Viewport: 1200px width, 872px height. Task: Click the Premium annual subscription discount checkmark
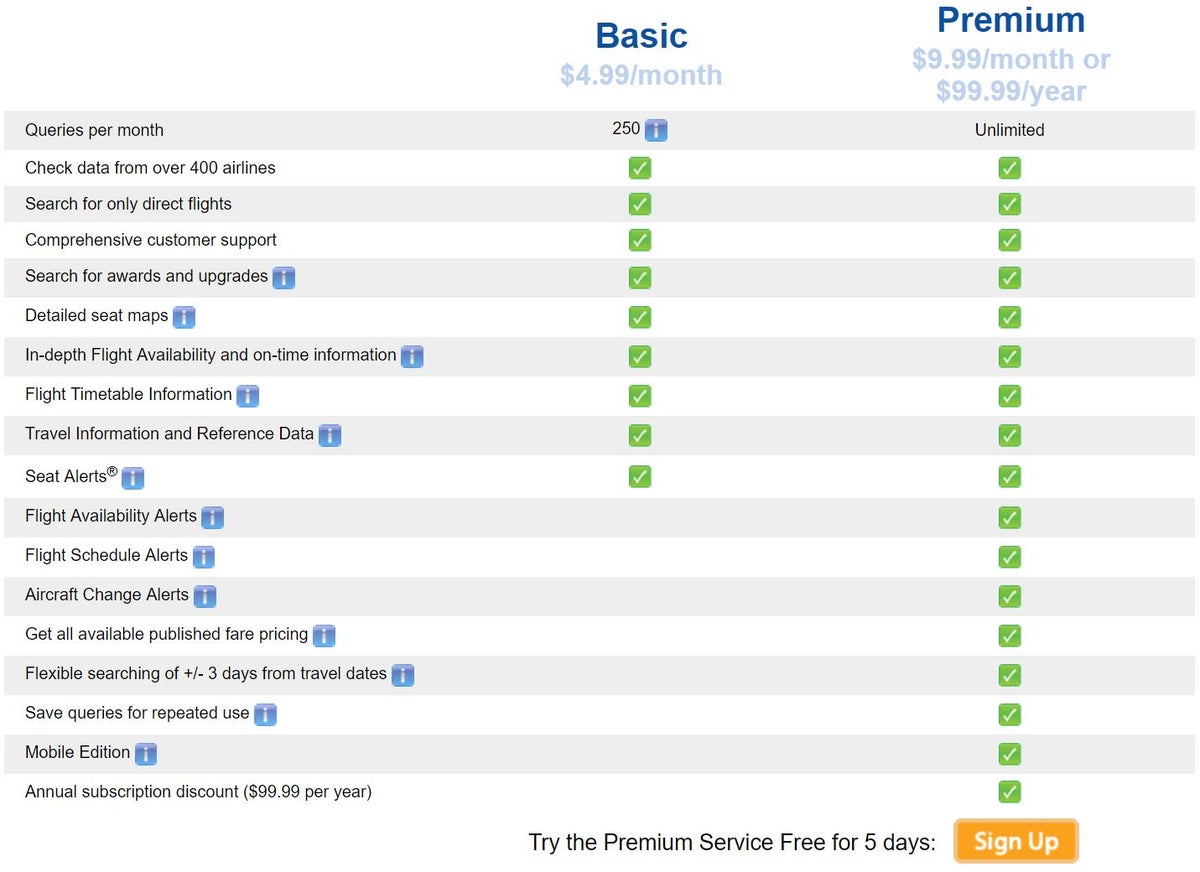(1009, 791)
